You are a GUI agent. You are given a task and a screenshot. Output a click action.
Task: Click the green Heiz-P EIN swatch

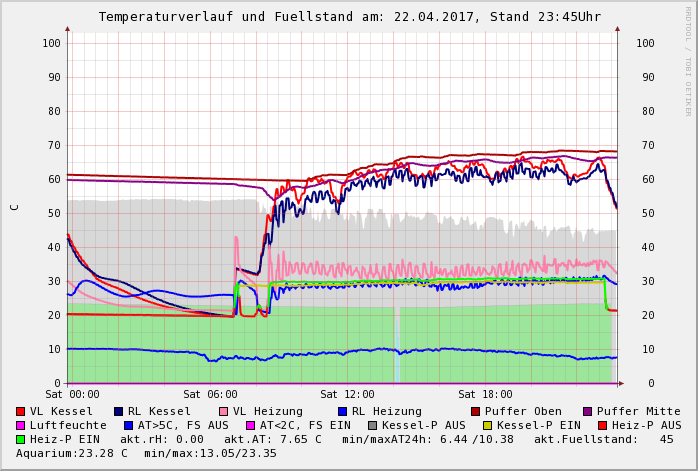[21, 439]
